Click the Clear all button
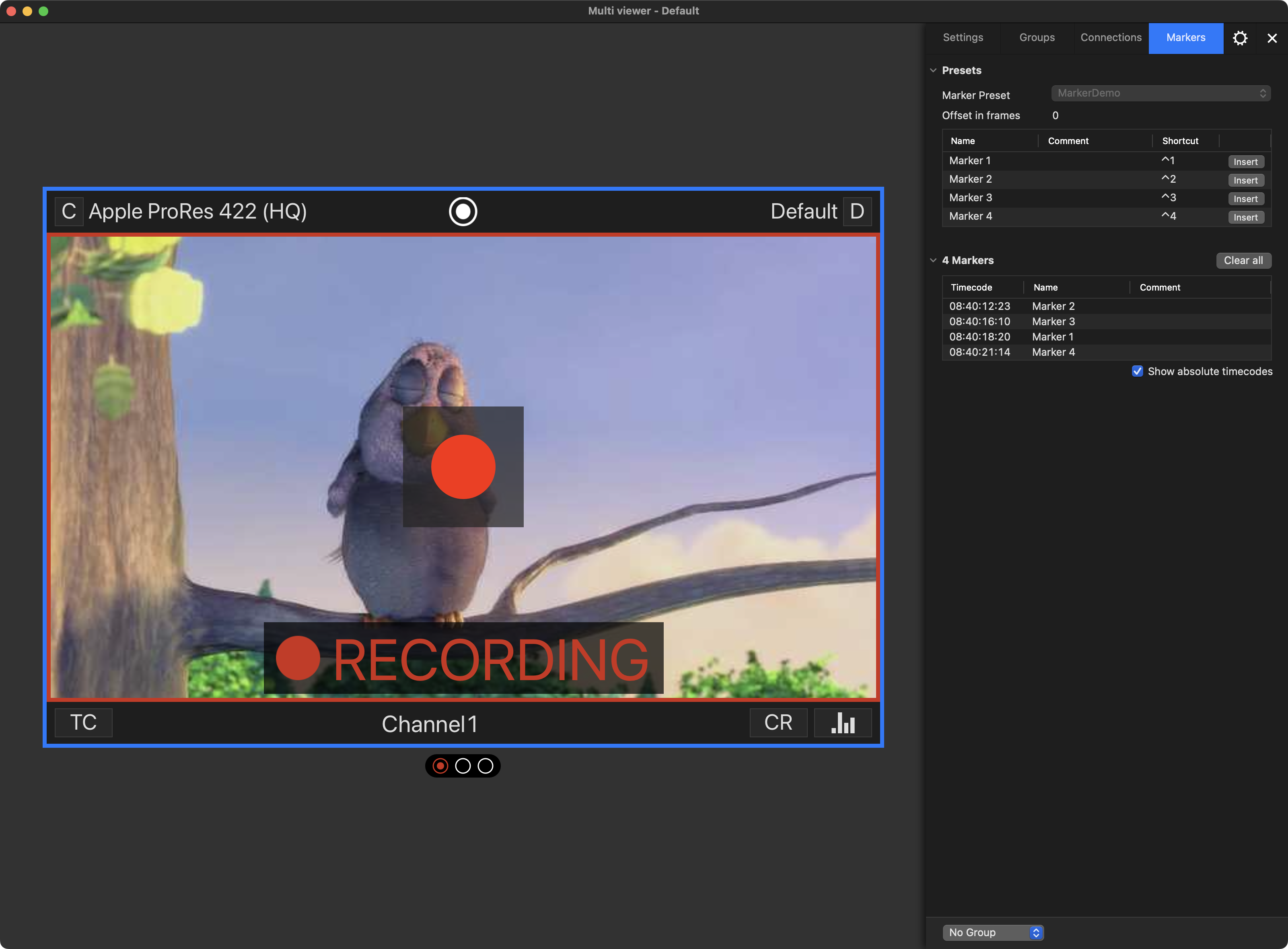Screen dimensions: 1288x949 [x=1243, y=260]
